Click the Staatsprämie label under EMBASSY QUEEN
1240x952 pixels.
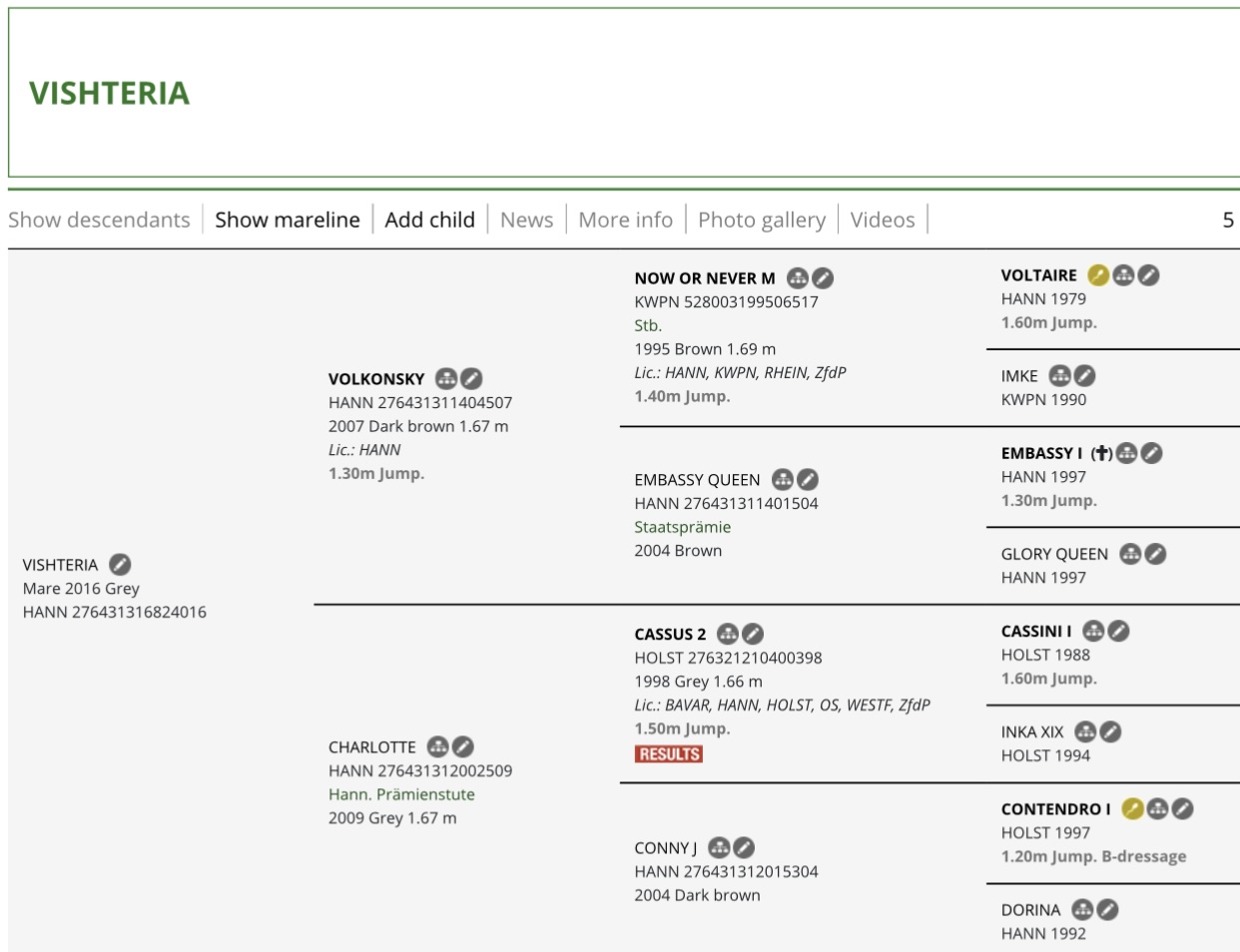pos(683,527)
